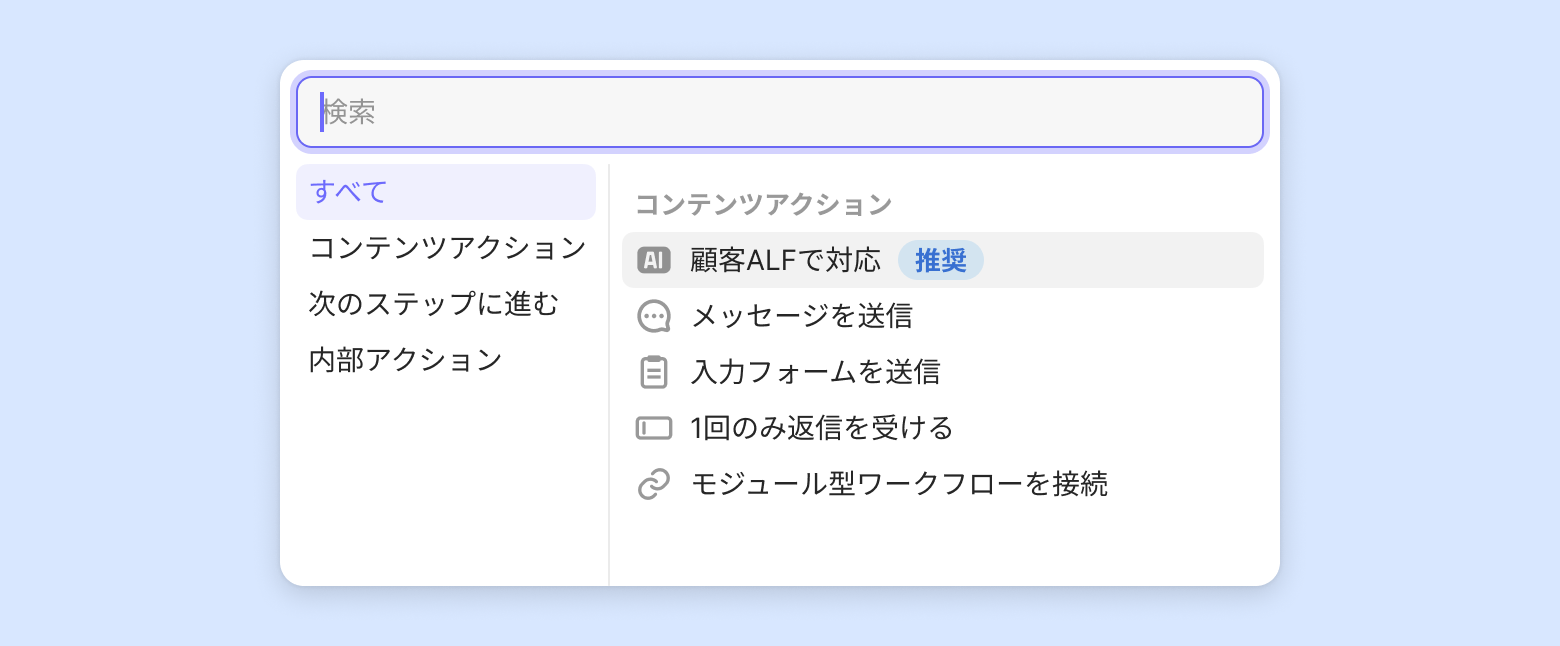Select the 入力フォームを送信 option

pyautogui.click(x=816, y=372)
